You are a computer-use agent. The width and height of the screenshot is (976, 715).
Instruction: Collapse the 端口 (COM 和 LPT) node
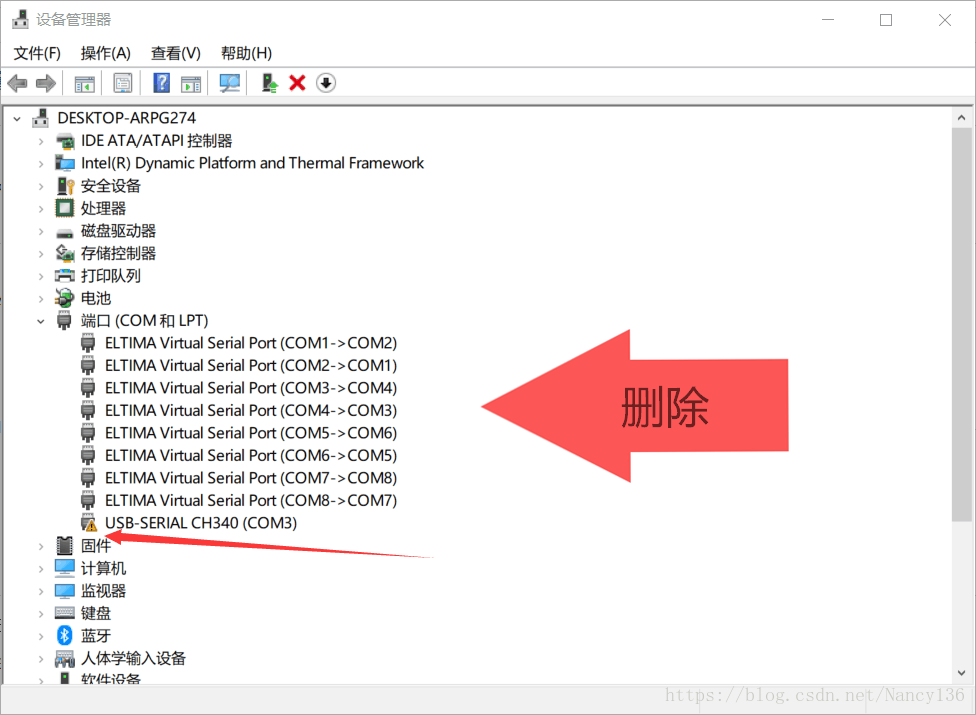coord(40,321)
